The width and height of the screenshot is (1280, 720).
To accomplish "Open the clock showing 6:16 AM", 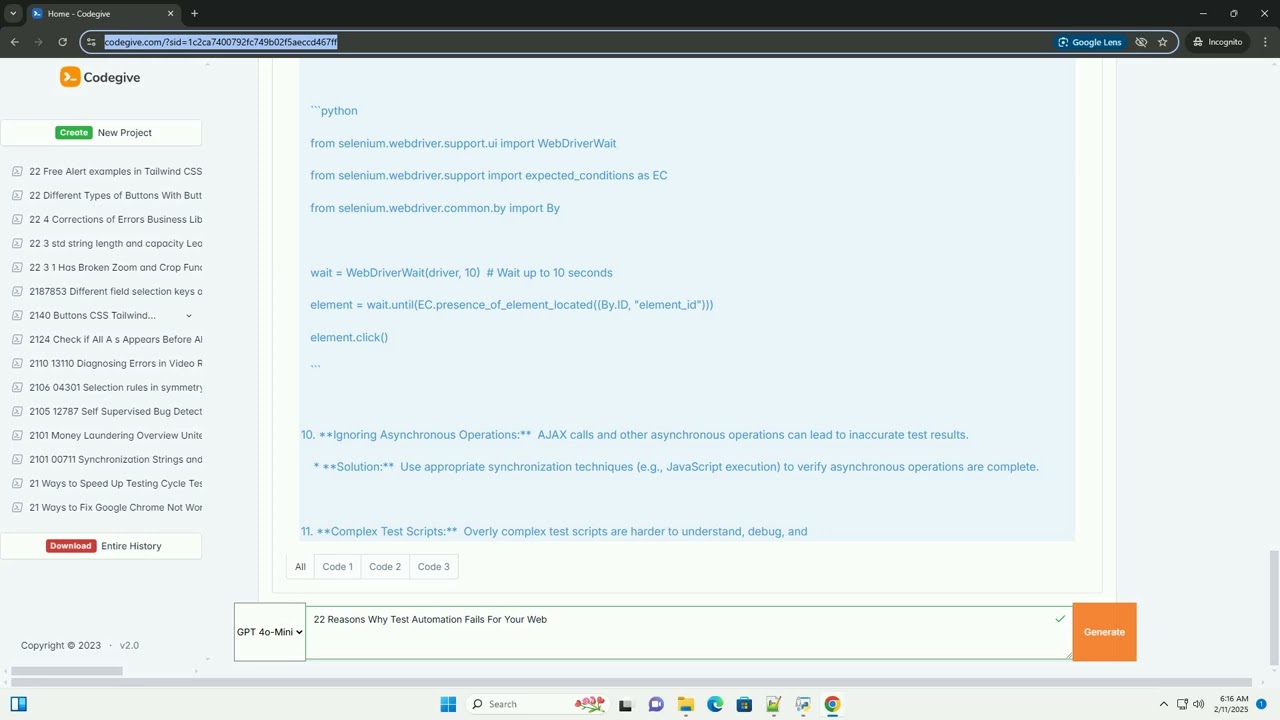I will (1234, 704).
